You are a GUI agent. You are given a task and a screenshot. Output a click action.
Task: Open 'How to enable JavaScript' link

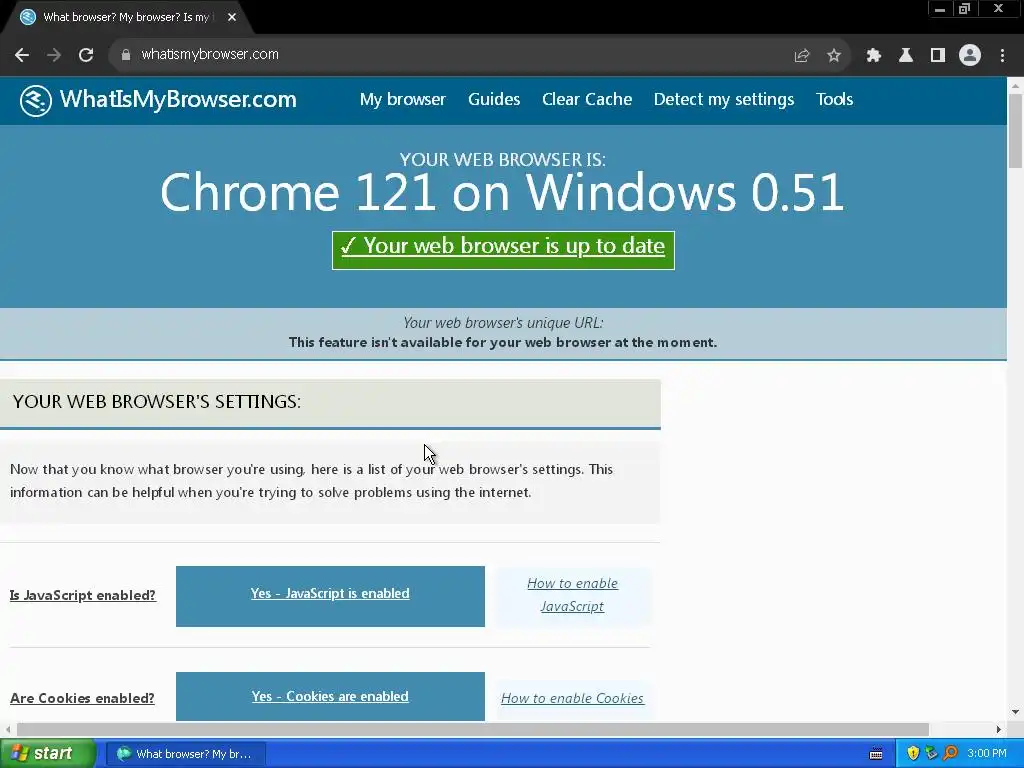(x=572, y=595)
